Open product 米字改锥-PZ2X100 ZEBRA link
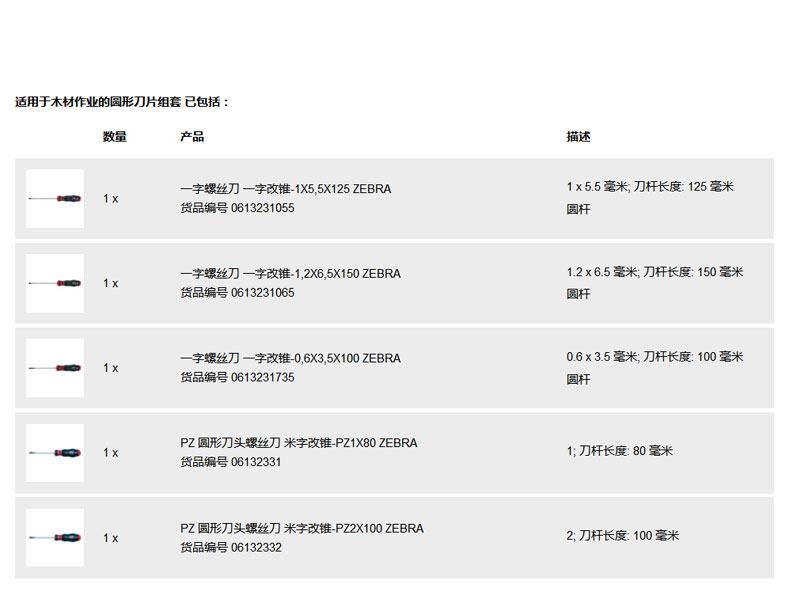Screen dimensions: 800x599 point(301,528)
